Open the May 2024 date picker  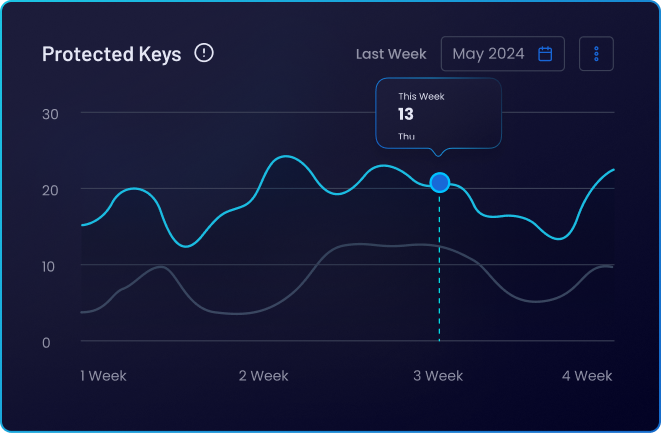[502, 54]
